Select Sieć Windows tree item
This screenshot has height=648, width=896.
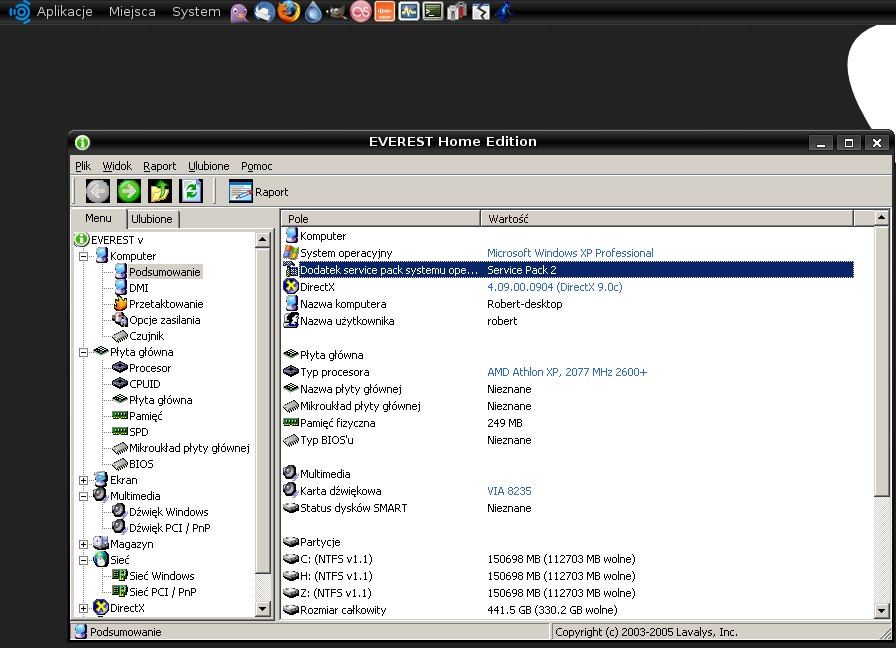[154, 576]
